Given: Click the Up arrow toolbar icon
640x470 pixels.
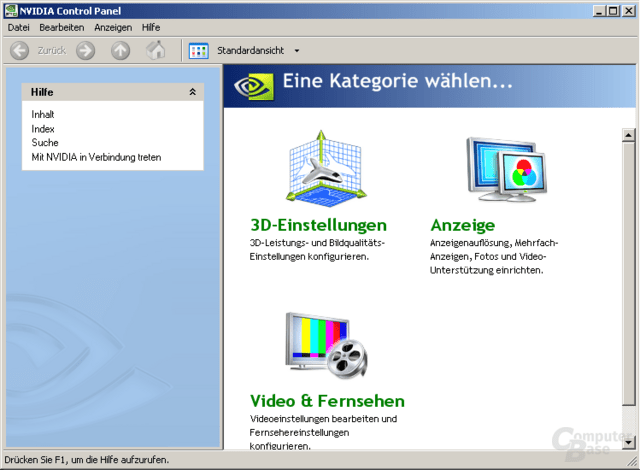Looking at the screenshot, I should point(120,51).
